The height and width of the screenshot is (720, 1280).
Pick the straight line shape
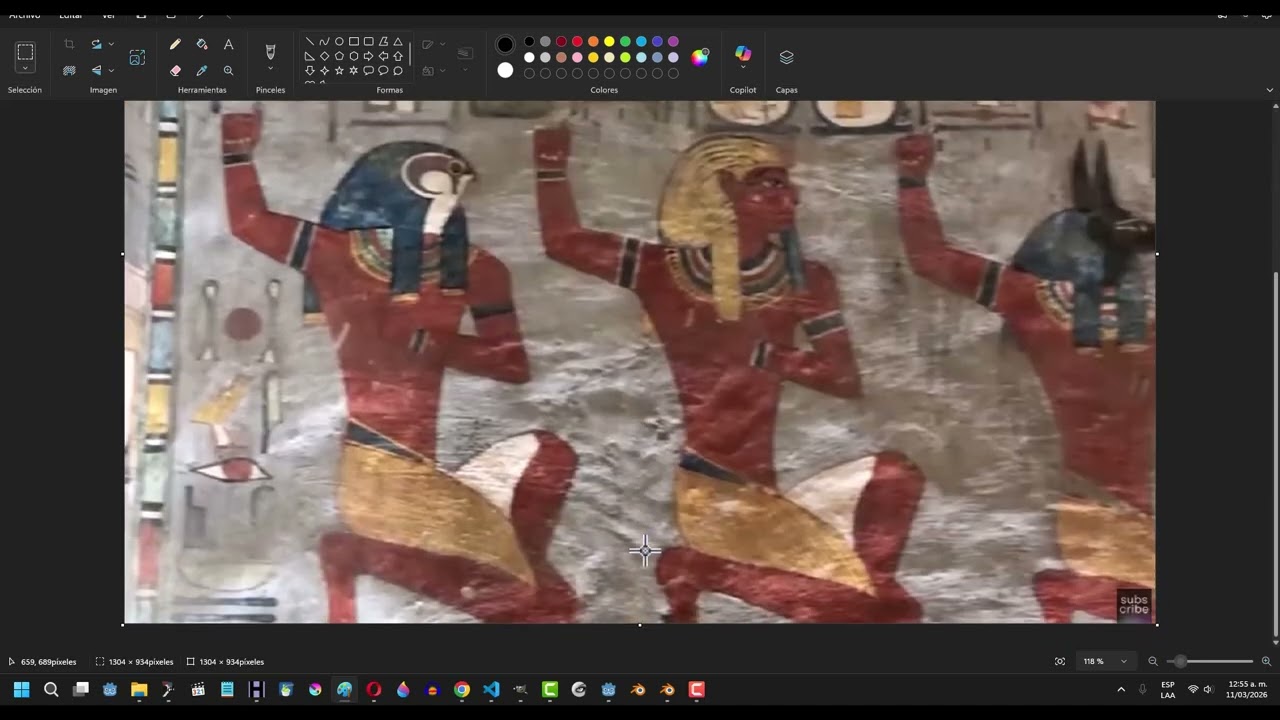(x=310, y=41)
